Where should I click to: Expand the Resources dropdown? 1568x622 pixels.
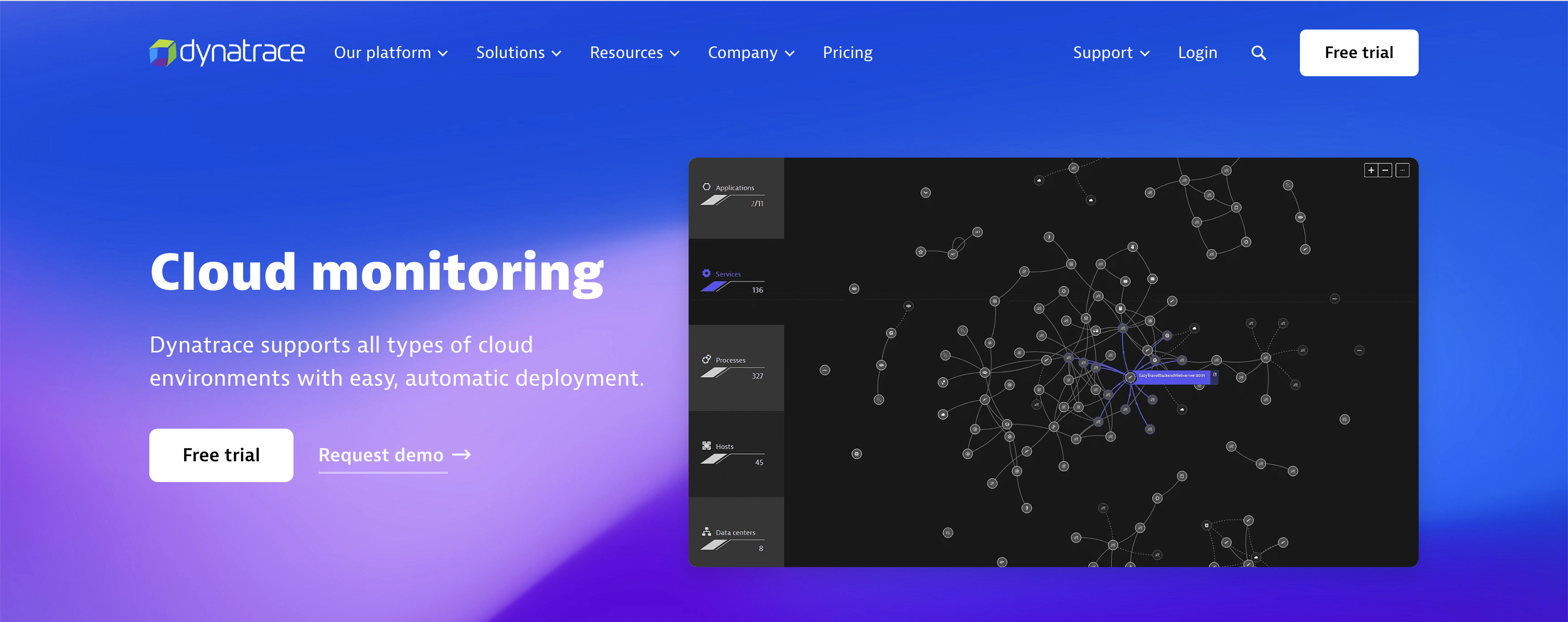coord(634,53)
